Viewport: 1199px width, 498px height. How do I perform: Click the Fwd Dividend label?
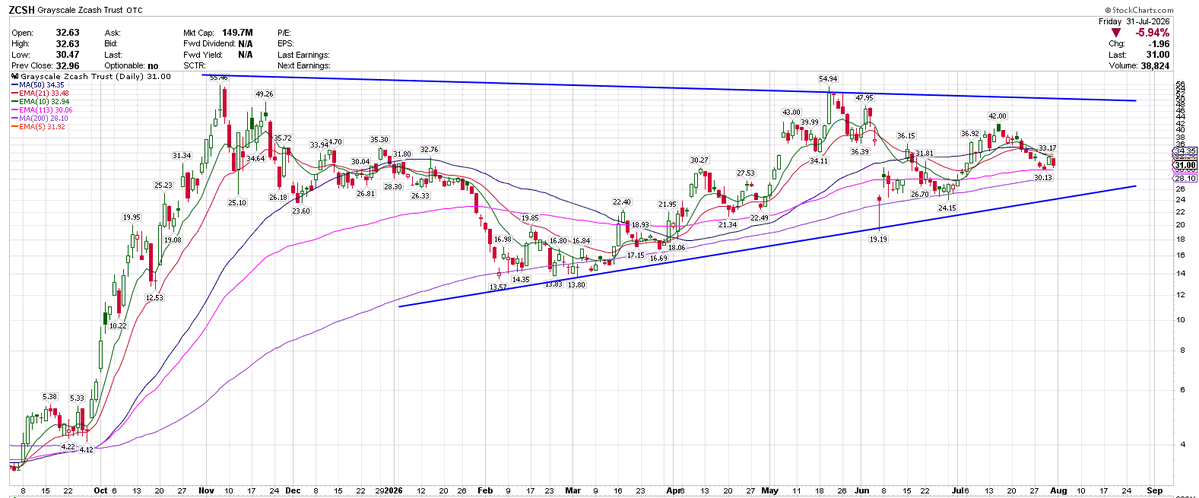(x=210, y=44)
